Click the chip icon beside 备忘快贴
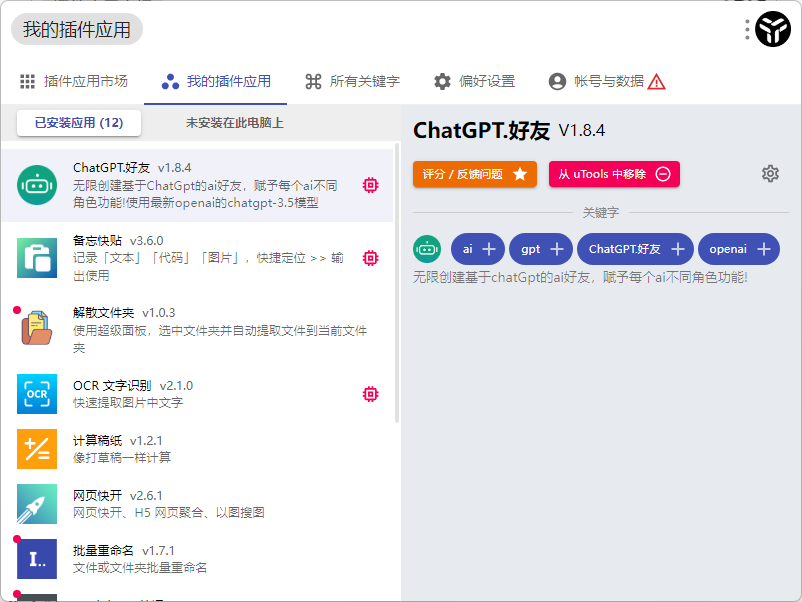The image size is (802, 602). pos(370,258)
